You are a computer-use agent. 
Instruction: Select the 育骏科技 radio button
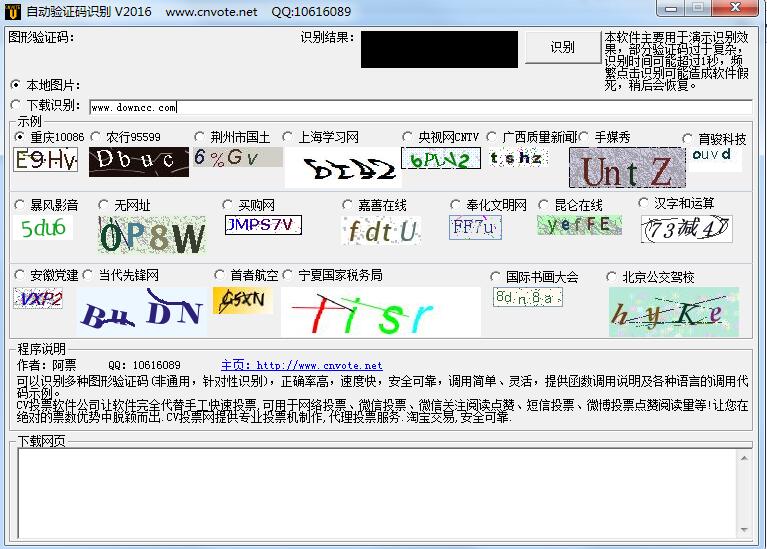[x=687, y=138]
